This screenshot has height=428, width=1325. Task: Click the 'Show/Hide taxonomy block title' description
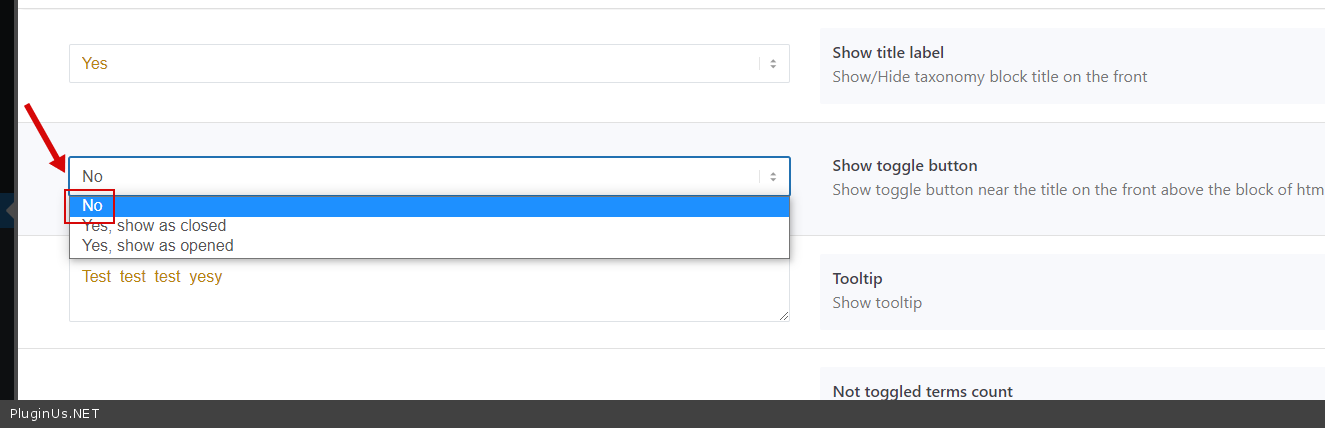[989, 76]
